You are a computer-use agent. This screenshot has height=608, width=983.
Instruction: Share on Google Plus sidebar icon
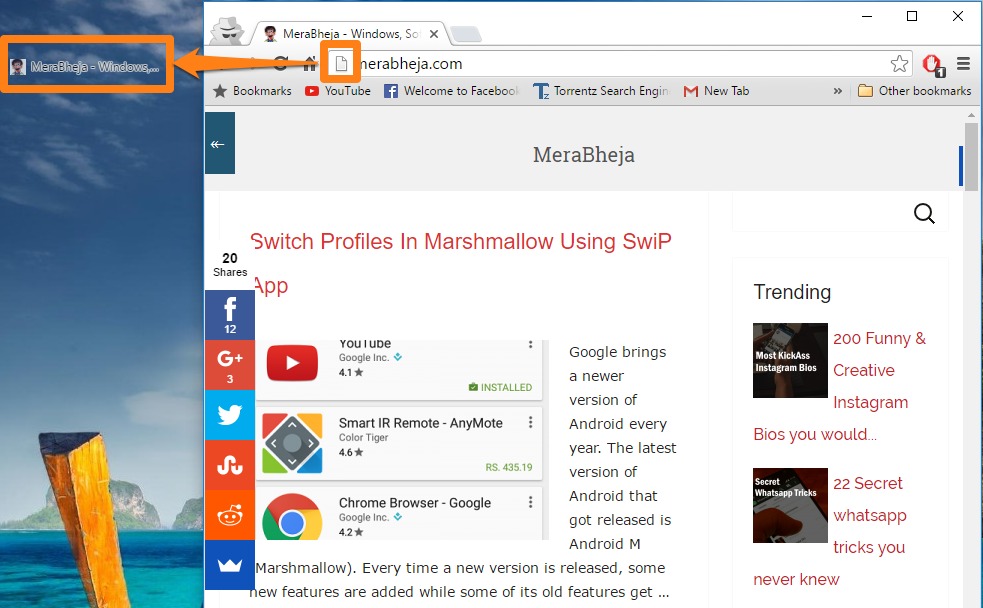229,365
